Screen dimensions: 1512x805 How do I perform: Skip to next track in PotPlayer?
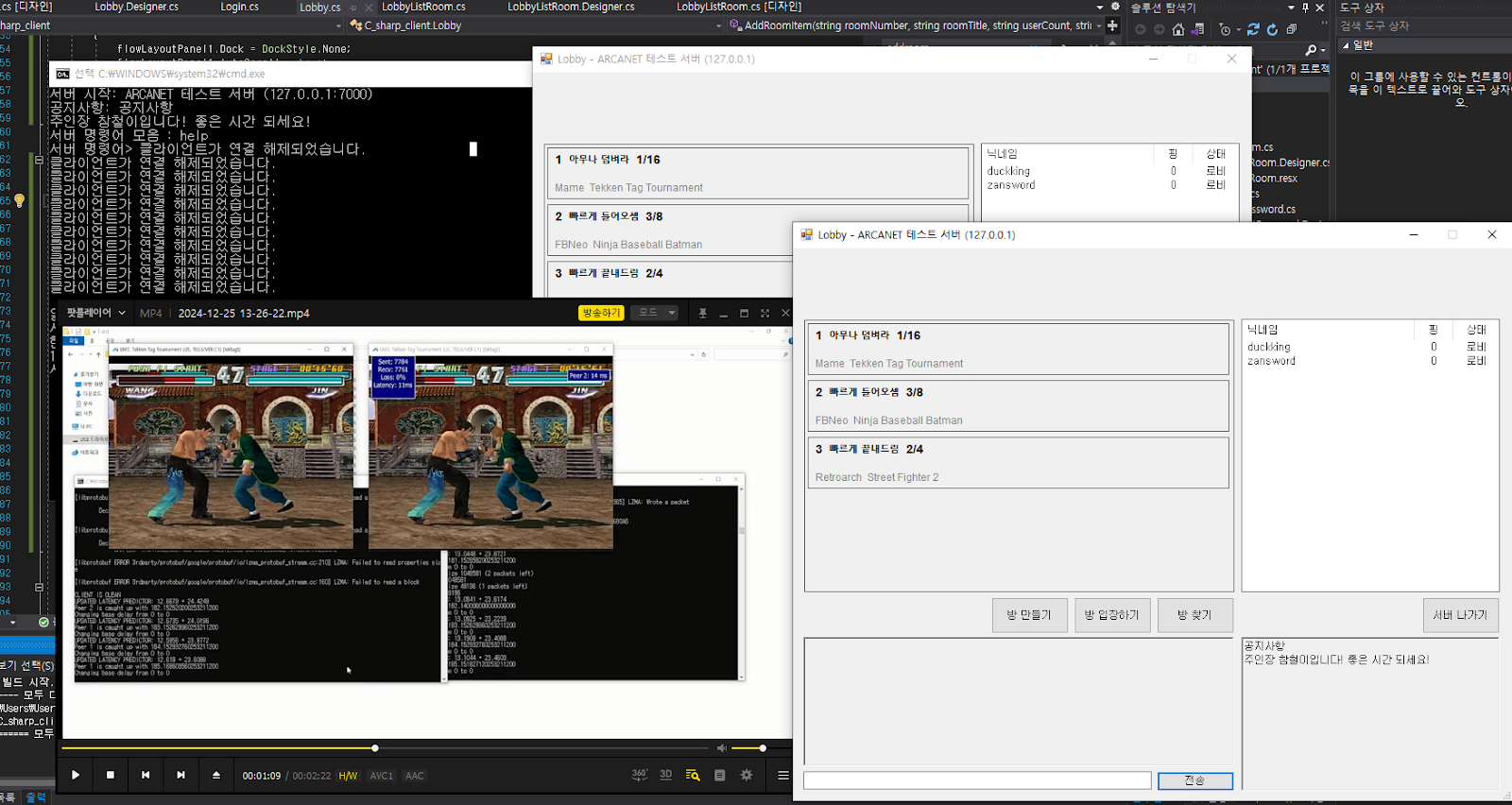coord(180,775)
